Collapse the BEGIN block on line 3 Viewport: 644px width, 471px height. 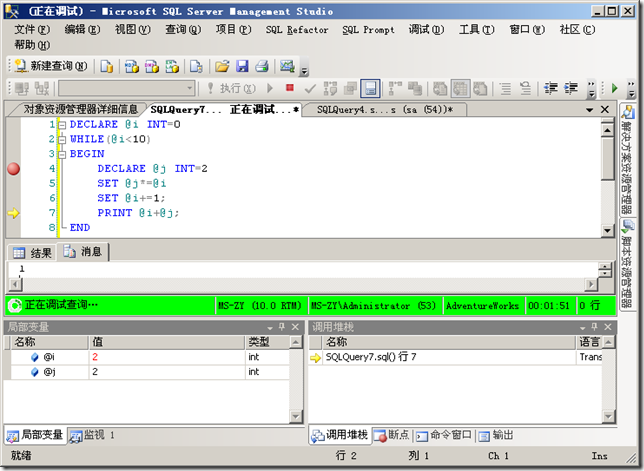pyautogui.click(x=62, y=154)
